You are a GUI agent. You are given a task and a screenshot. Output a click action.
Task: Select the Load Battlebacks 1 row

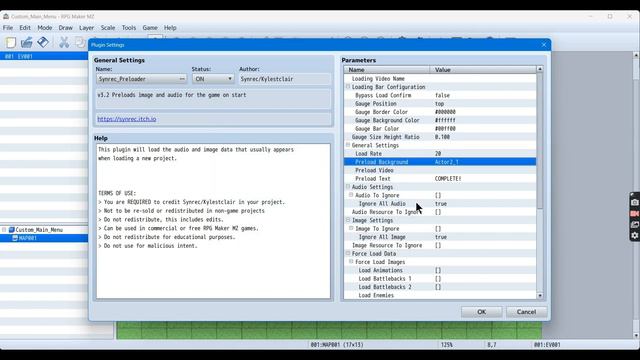coord(440,278)
